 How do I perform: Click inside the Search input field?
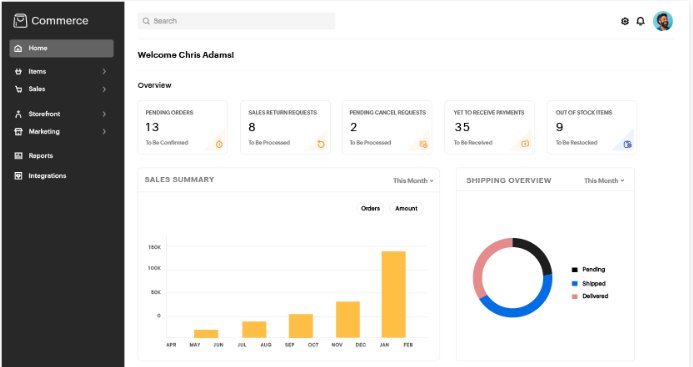coord(236,21)
